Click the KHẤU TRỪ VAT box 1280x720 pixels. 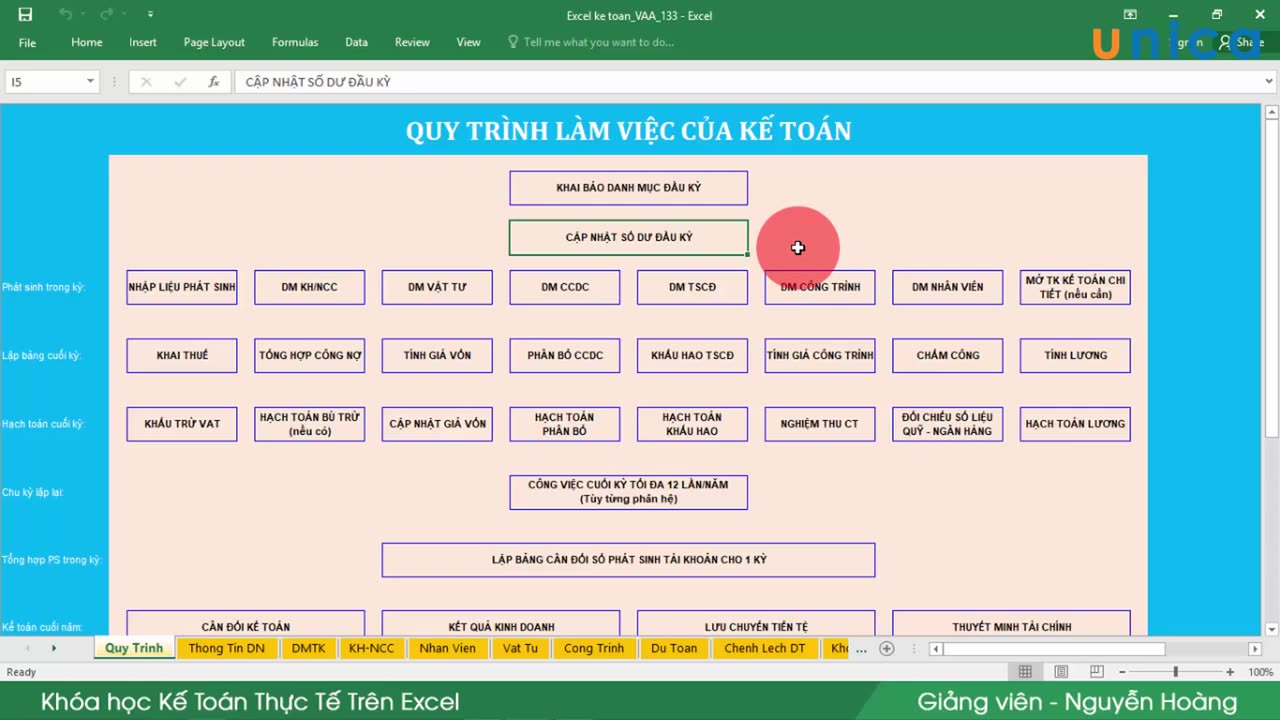click(182, 424)
